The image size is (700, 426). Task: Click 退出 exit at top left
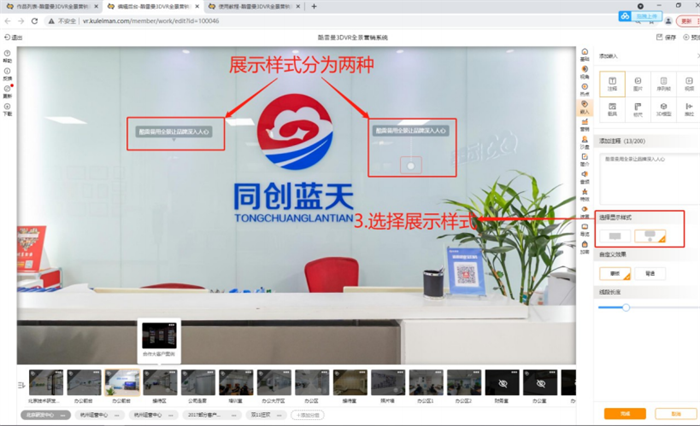(13, 38)
